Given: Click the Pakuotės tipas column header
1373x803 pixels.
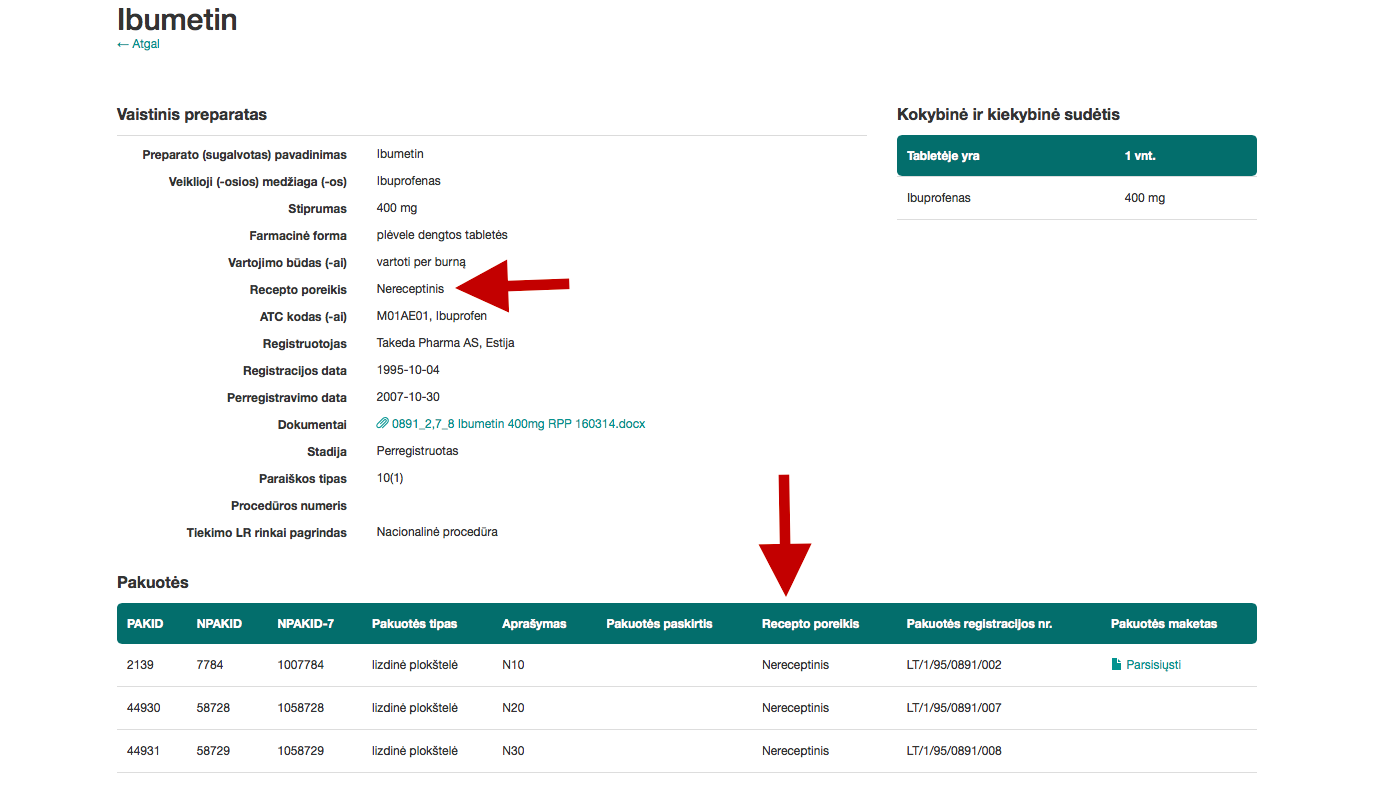Looking at the screenshot, I should tap(415, 624).
